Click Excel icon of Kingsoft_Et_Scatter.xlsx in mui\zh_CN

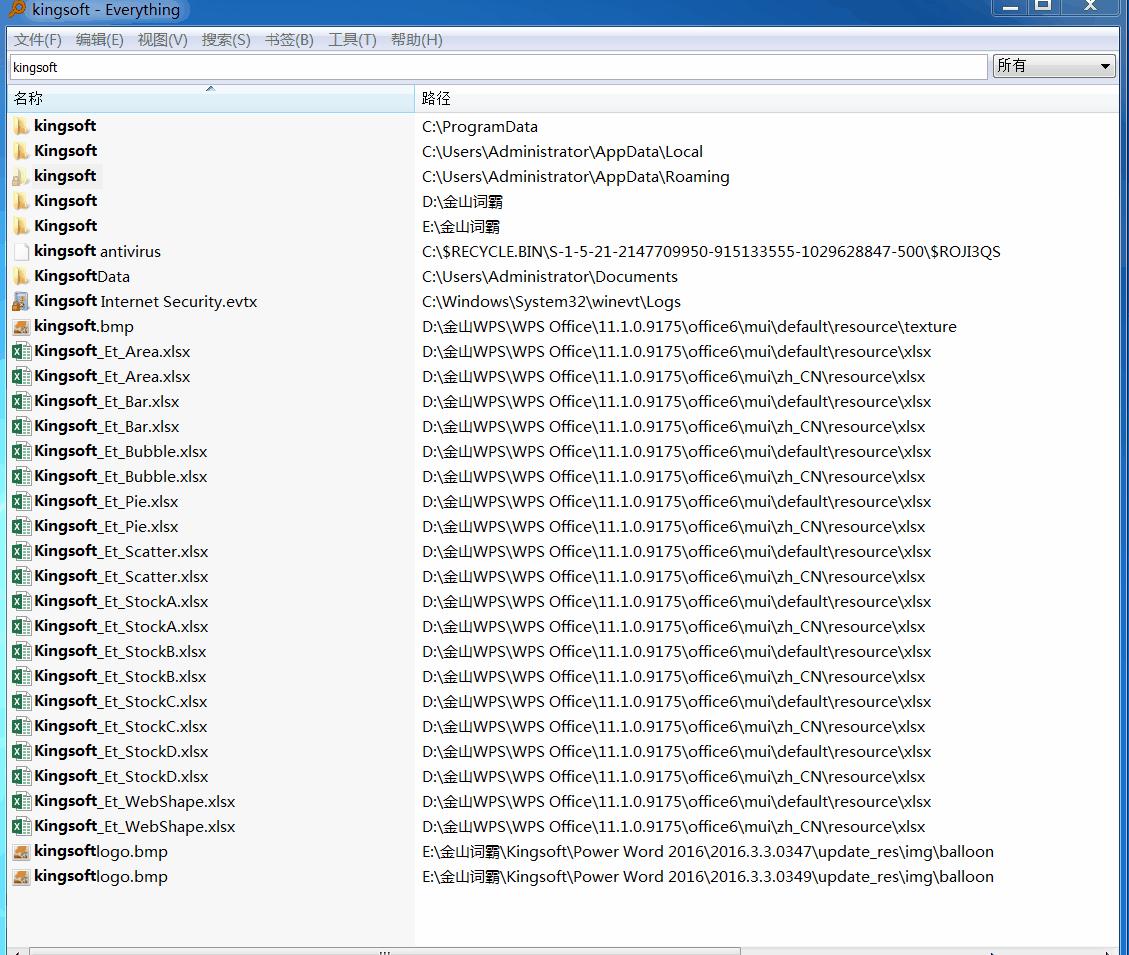[22, 576]
